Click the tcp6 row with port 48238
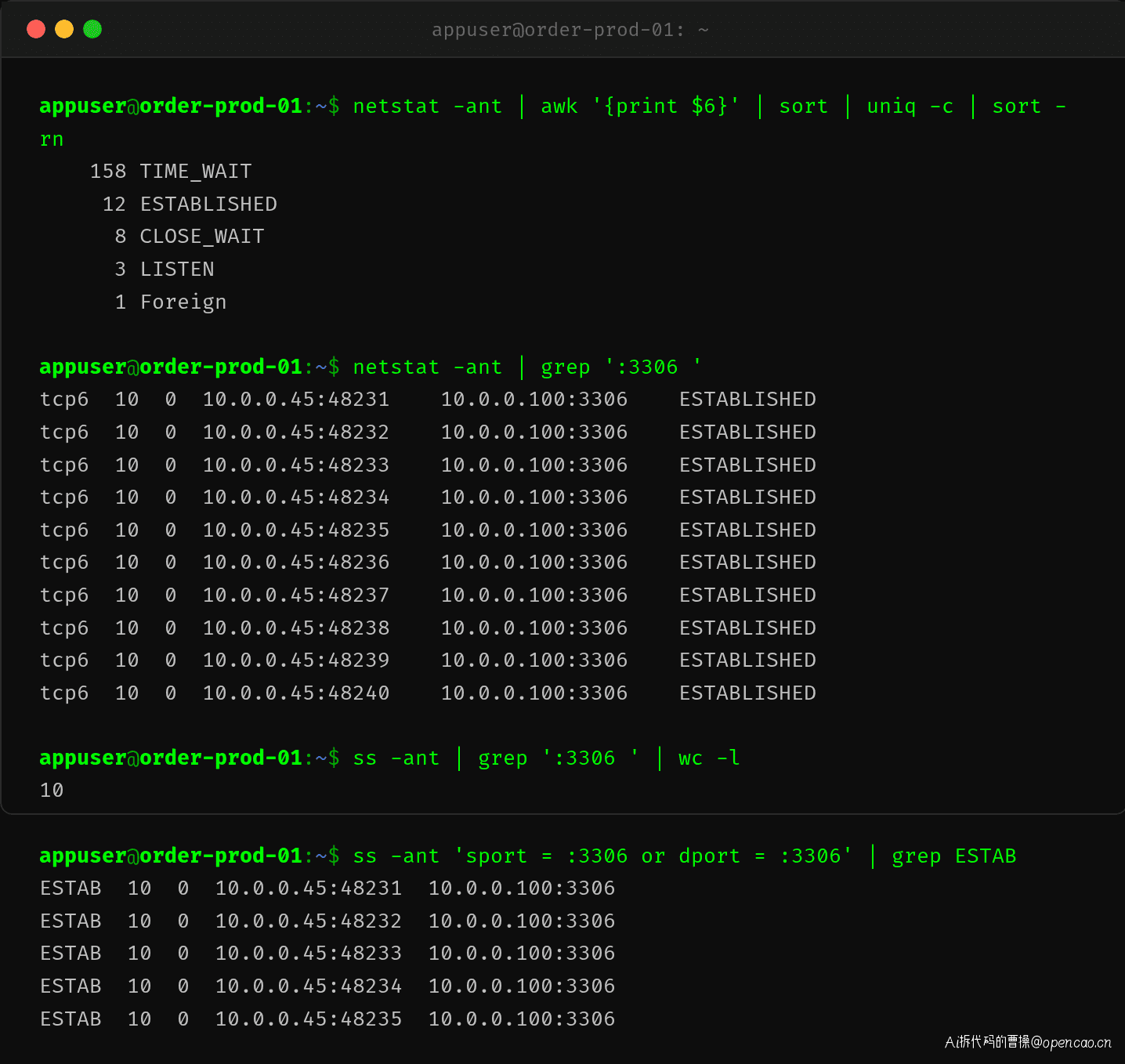 (428, 628)
